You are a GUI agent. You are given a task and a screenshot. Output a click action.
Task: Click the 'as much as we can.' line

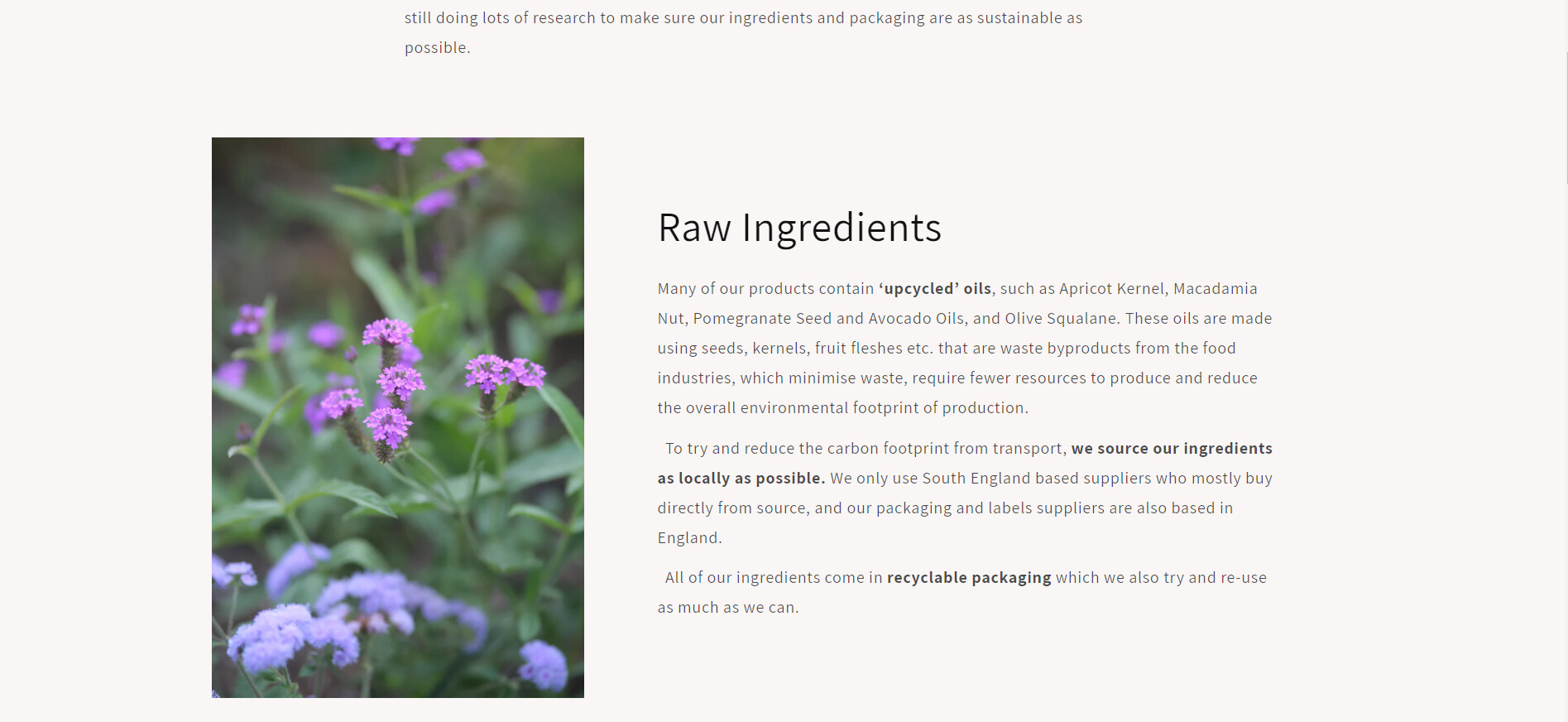click(x=728, y=608)
